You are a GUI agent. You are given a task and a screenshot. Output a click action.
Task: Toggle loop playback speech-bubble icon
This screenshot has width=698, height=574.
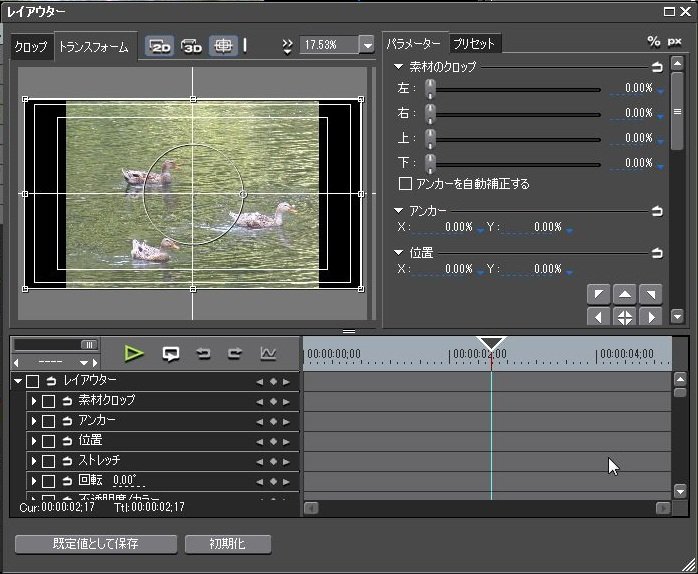[171, 353]
